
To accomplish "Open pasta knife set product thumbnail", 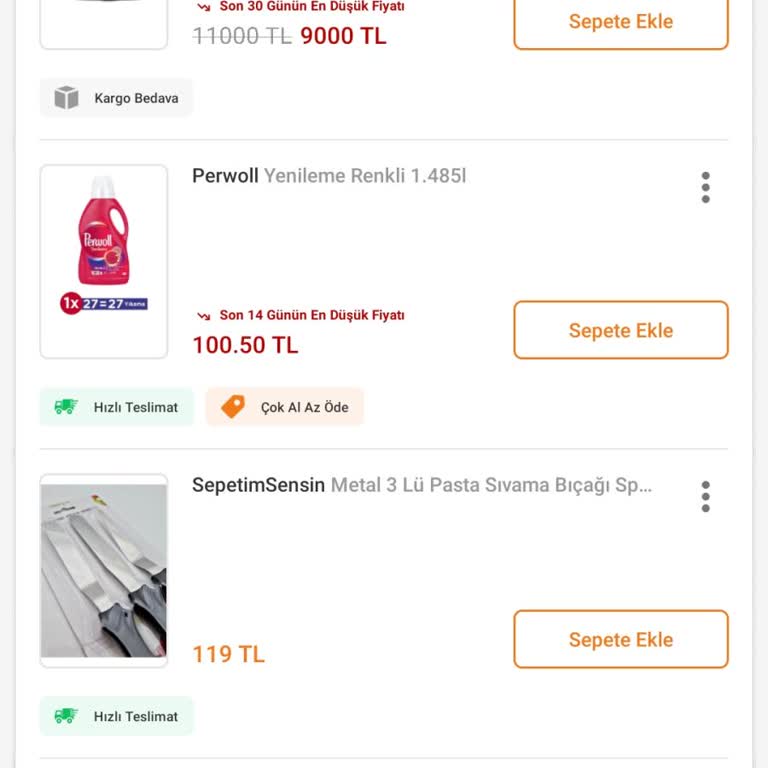I will [104, 570].
